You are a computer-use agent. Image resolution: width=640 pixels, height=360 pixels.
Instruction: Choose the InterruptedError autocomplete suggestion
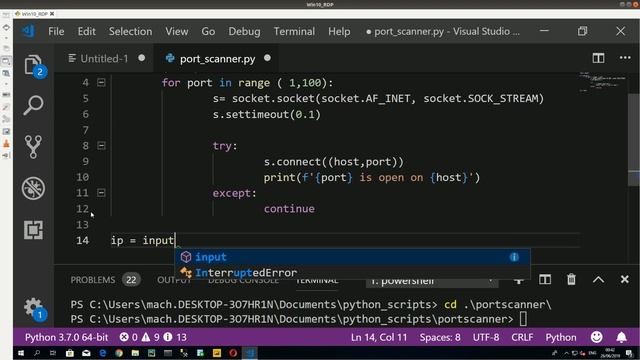pyautogui.click(x=353, y=272)
